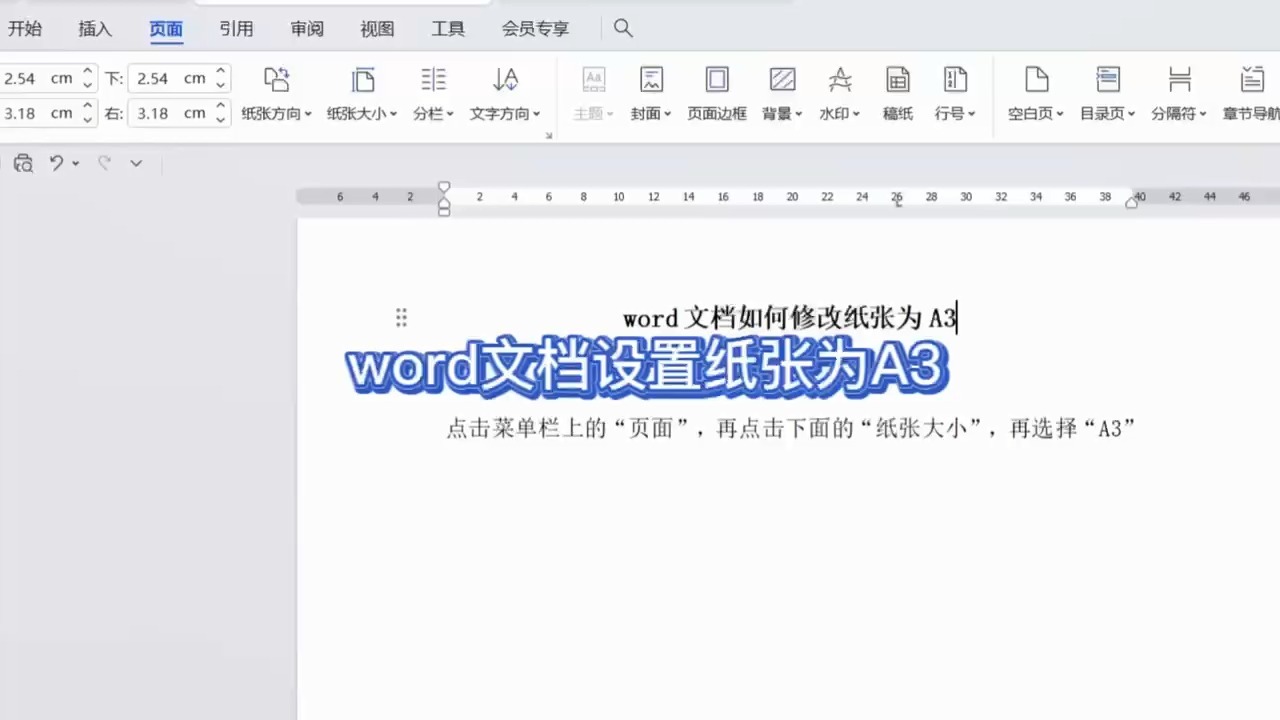Viewport: 1280px width, 720px height.
Task: Open the 开始 ribbon tab
Action: (x=25, y=29)
